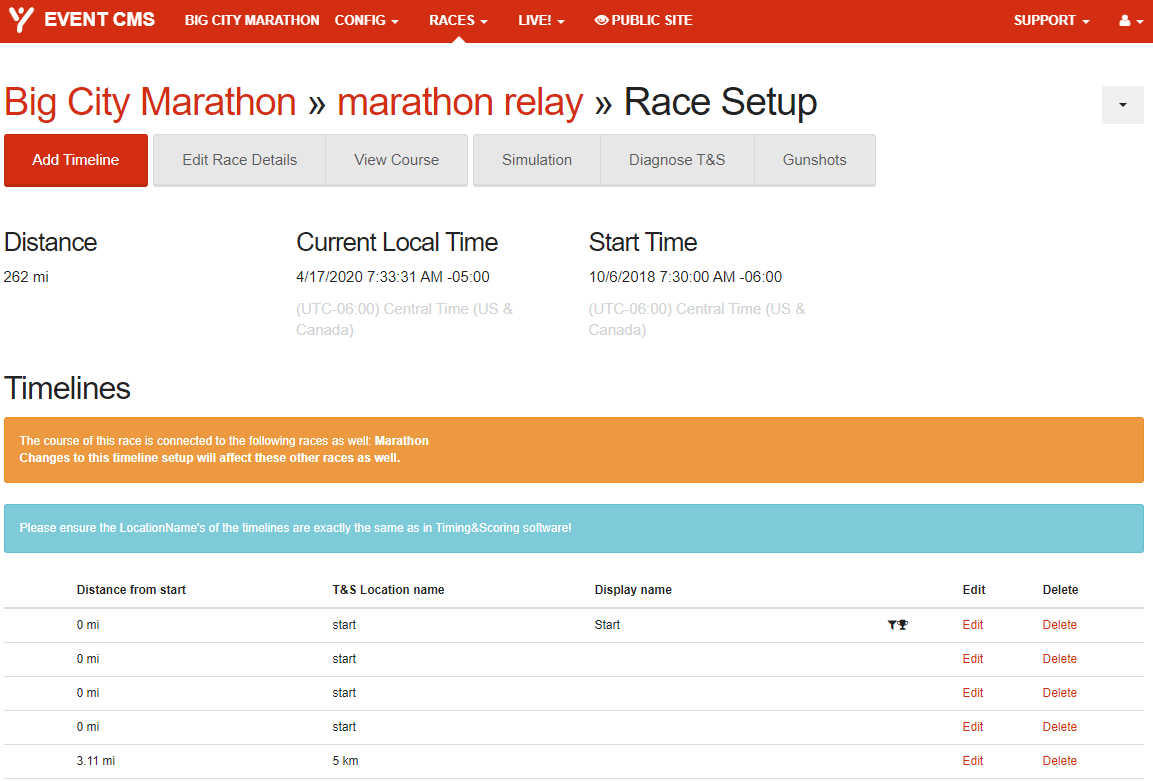Viewport: 1153px width, 781px height.
Task: Click Big City Marathon in navbar
Action: pos(252,21)
